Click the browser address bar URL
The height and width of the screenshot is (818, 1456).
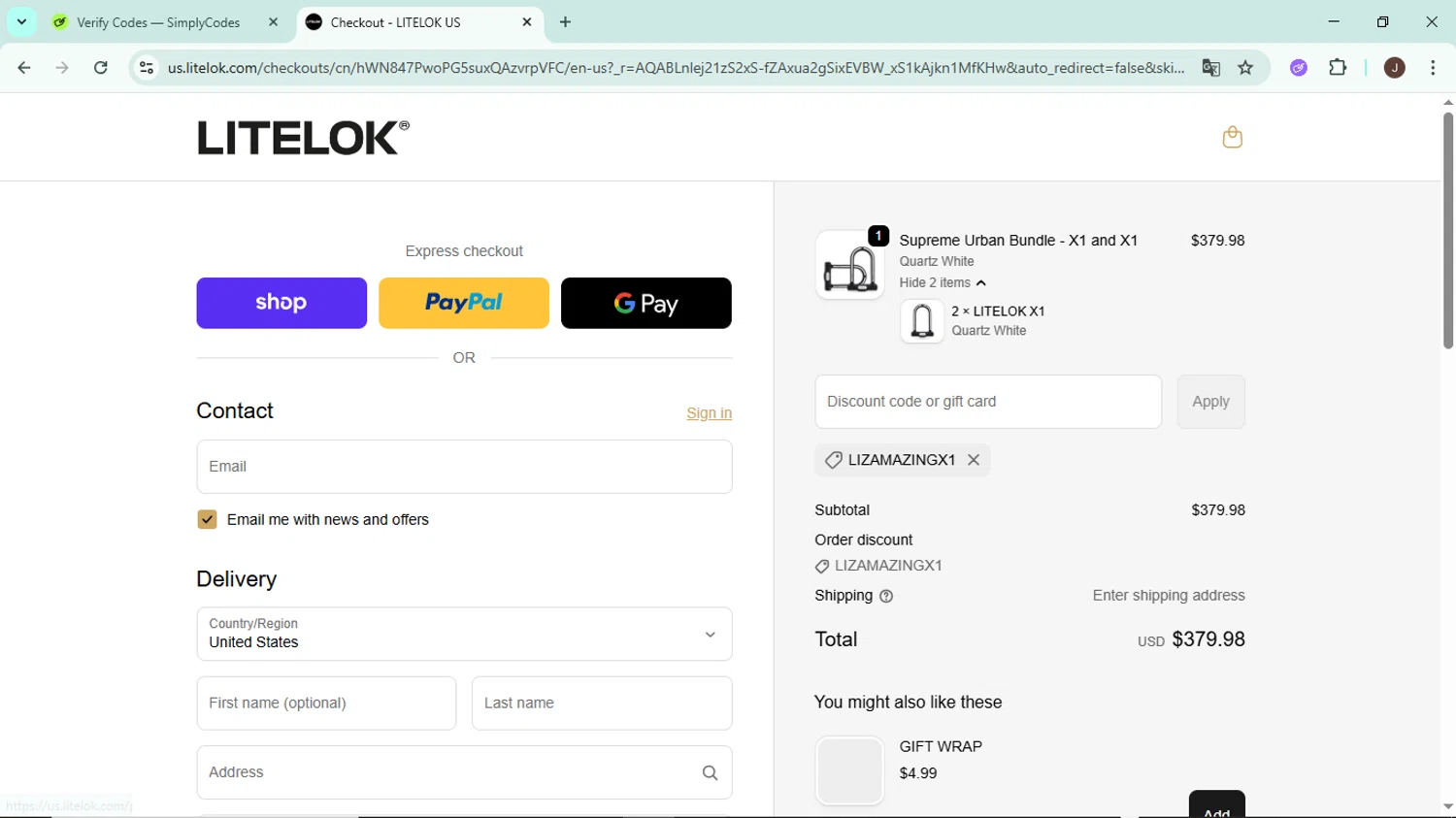[676, 68]
